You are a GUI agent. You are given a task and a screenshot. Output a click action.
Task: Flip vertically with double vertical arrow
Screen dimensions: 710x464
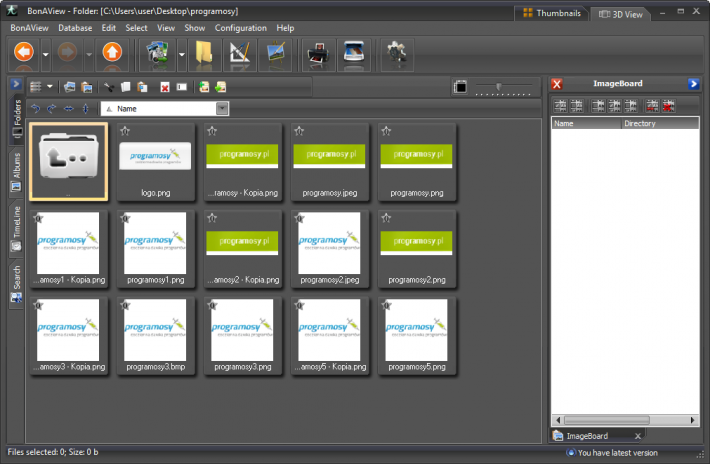[x=86, y=109]
